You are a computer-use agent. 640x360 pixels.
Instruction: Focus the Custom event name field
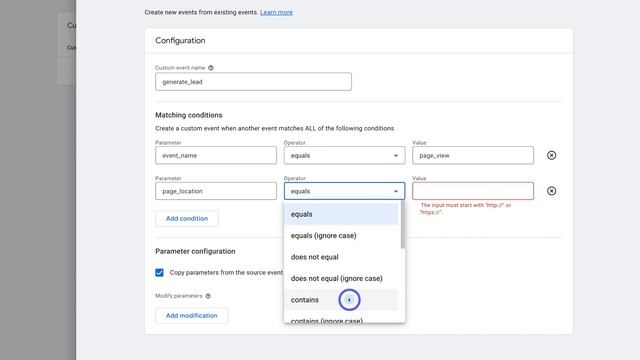pyautogui.click(x=253, y=82)
